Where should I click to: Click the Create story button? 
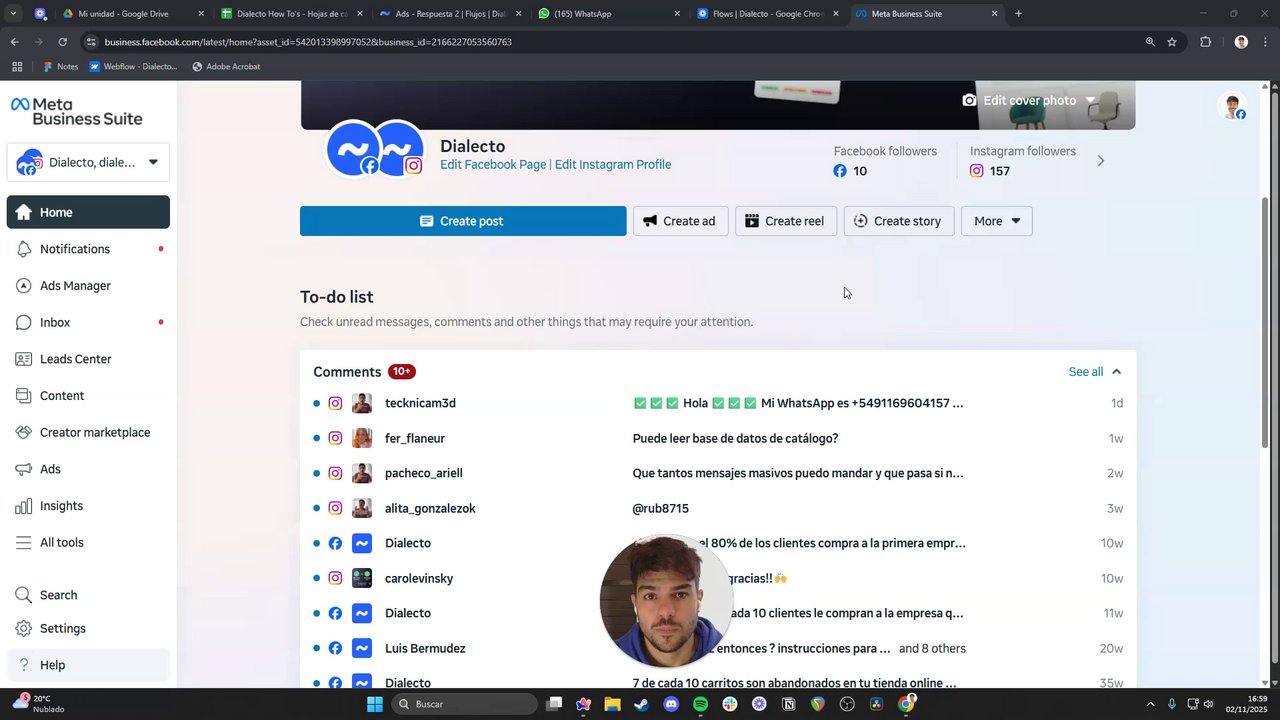(x=899, y=221)
